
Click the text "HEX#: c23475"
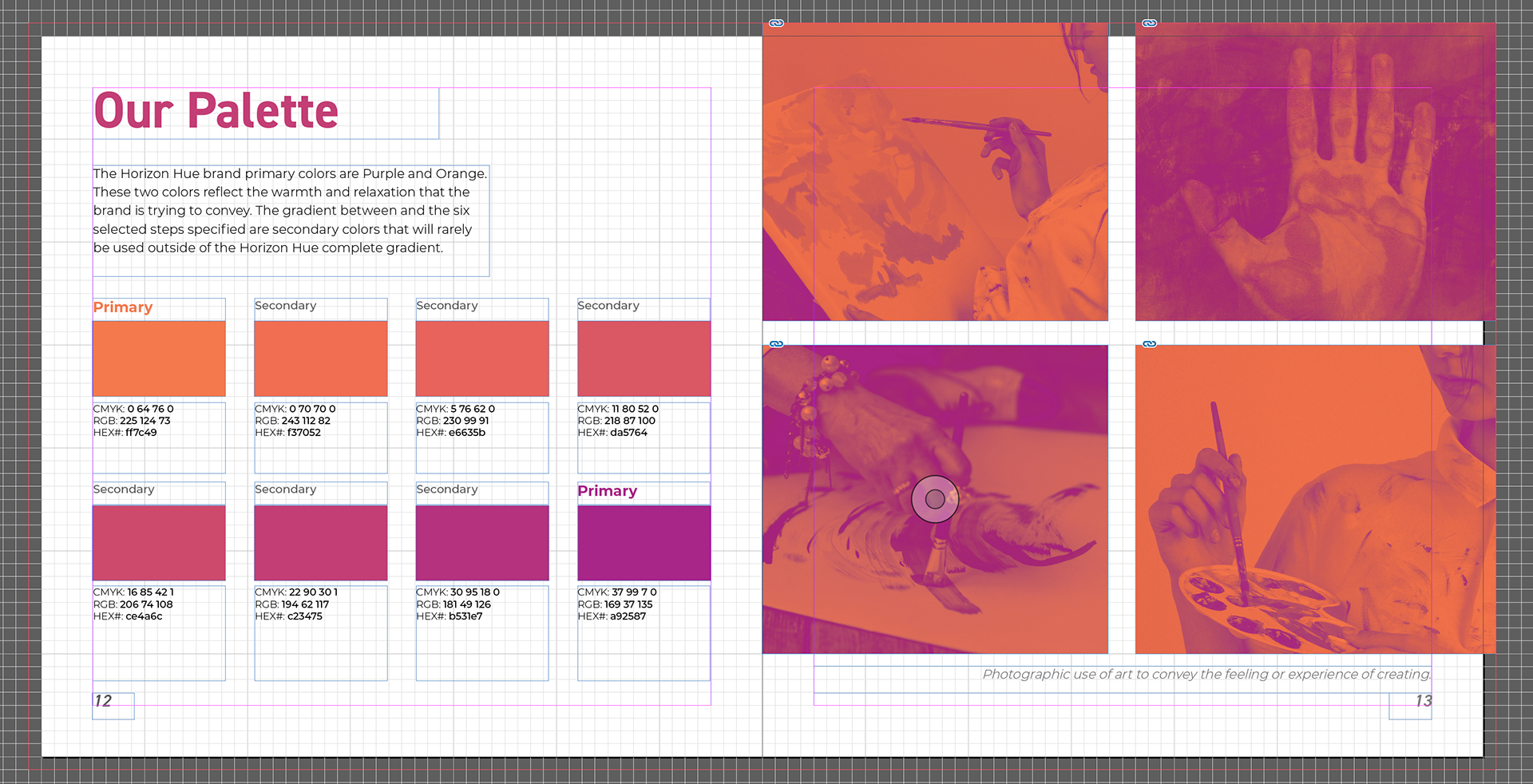(x=289, y=616)
